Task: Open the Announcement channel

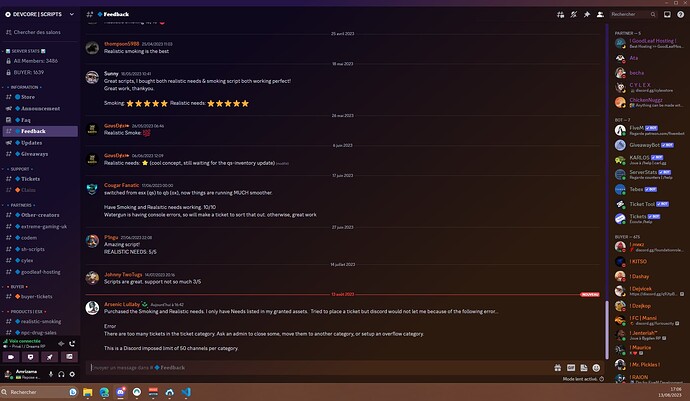Action: pos(40,108)
